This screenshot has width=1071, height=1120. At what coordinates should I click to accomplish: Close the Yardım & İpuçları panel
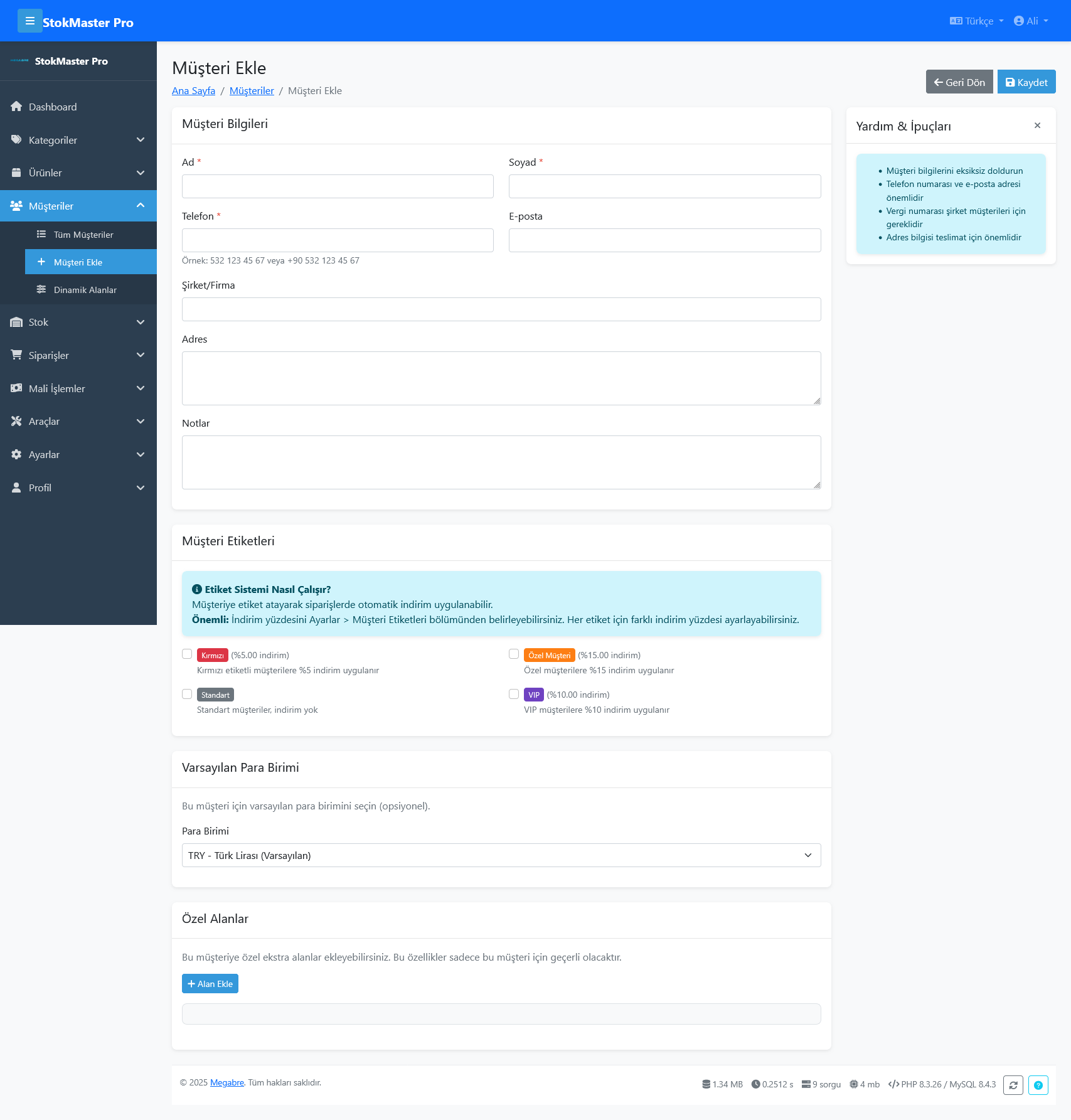pos(1036,125)
